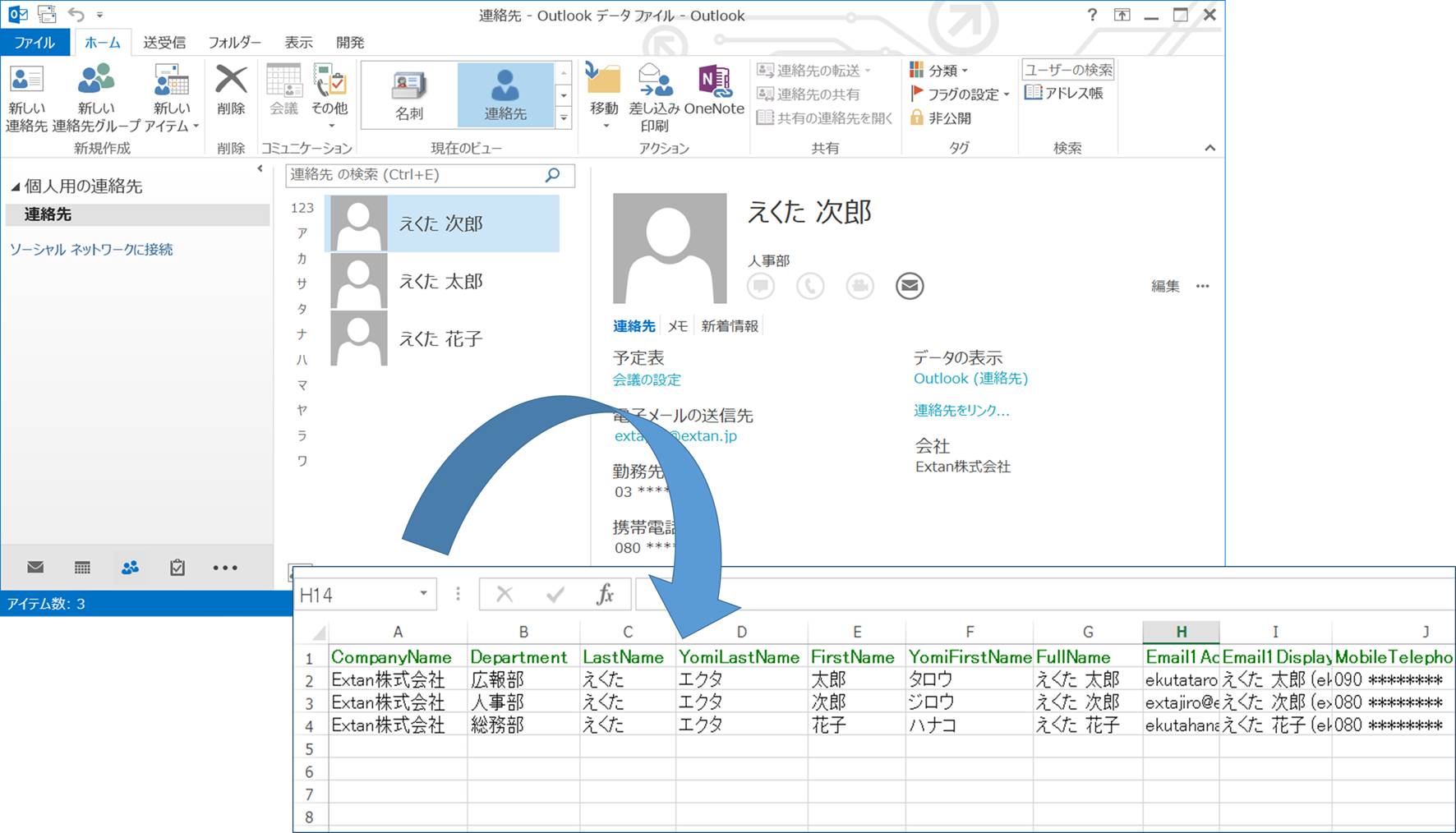
Task: Click 編集 to edit the contact
Action: [1165, 286]
